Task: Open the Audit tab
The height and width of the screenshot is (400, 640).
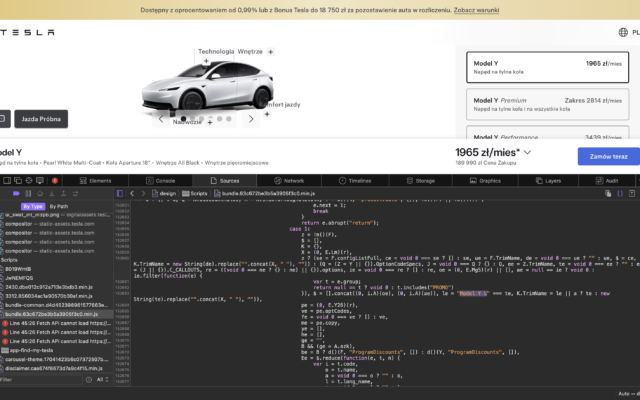Action: [x=607, y=180]
